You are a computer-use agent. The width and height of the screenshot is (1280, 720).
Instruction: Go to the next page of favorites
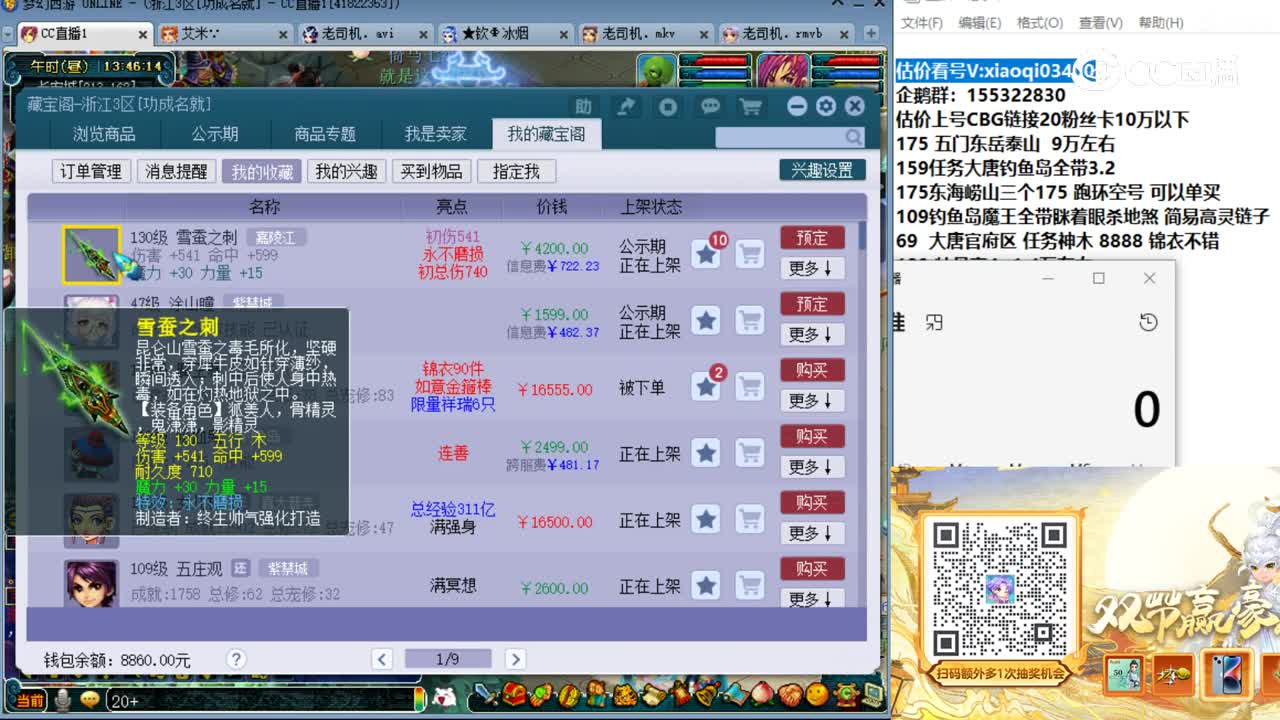515,659
